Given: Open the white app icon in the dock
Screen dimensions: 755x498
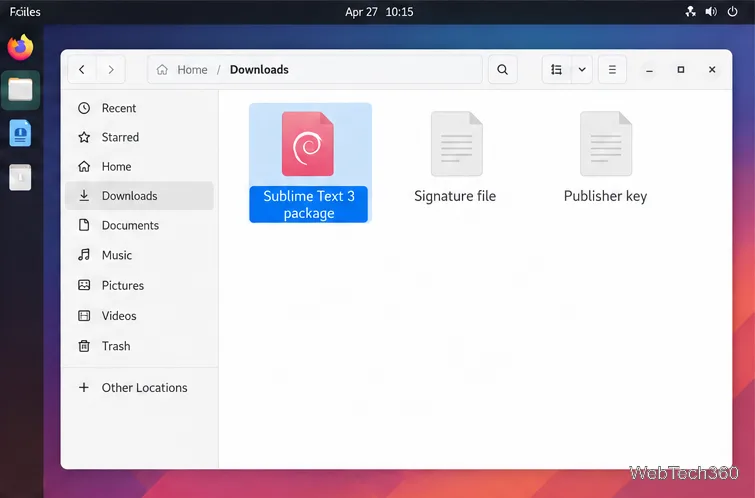Looking at the screenshot, I should coord(20,177).
